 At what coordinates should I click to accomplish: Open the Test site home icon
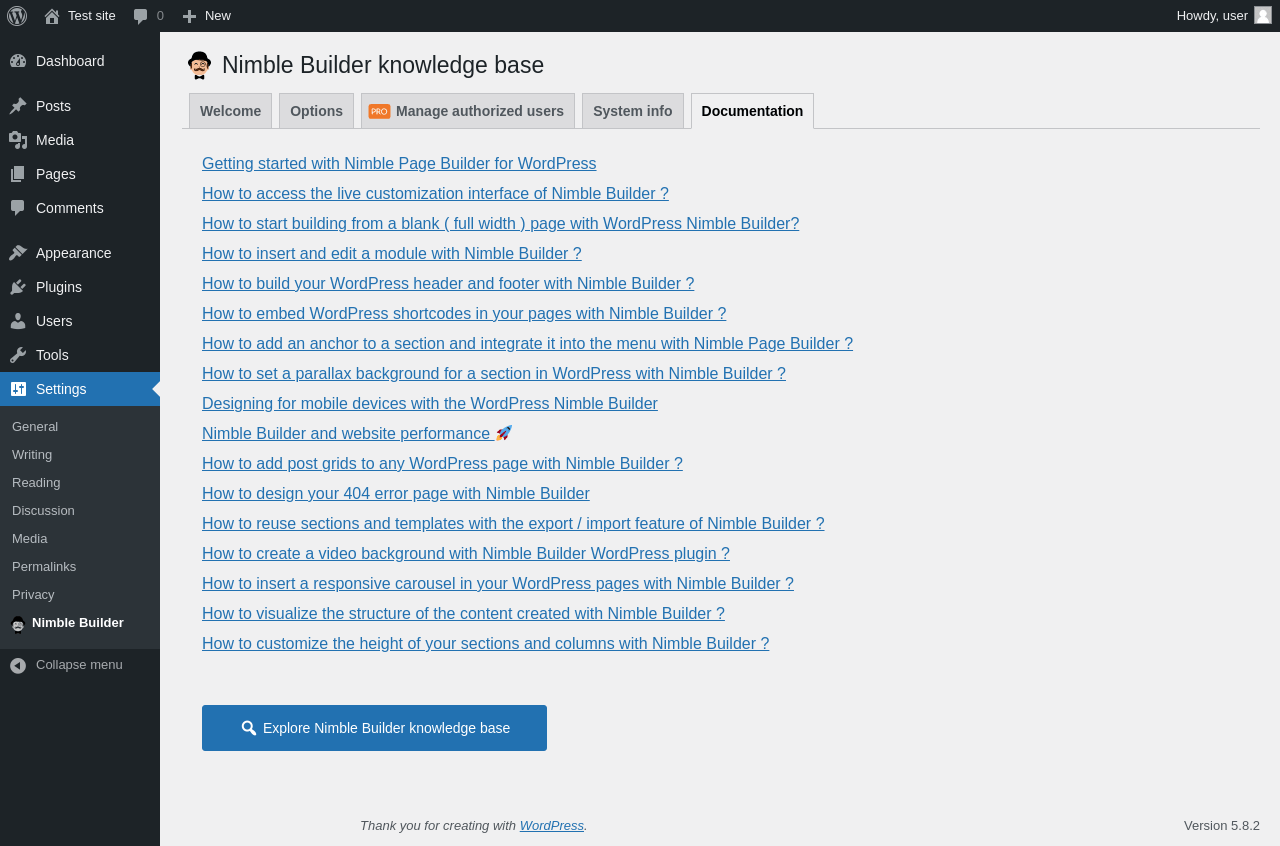point(52,16)
